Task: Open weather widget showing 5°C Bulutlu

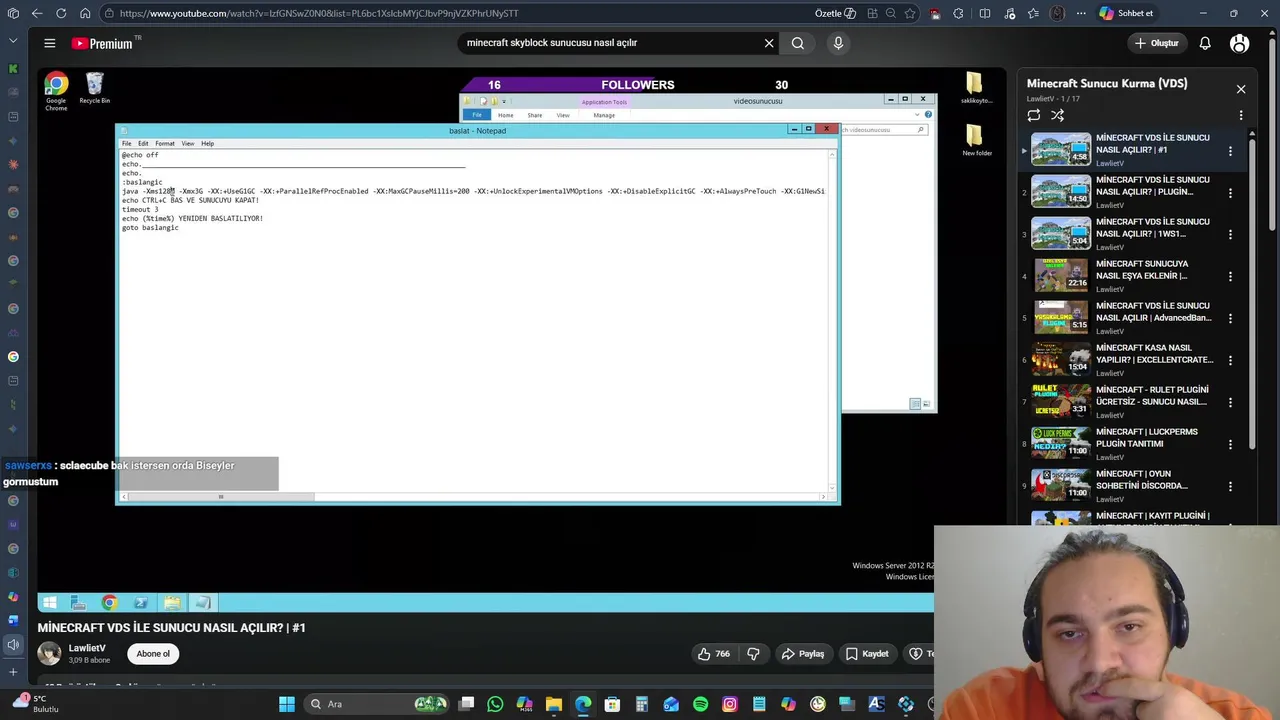Action: [x=38, y=703]
